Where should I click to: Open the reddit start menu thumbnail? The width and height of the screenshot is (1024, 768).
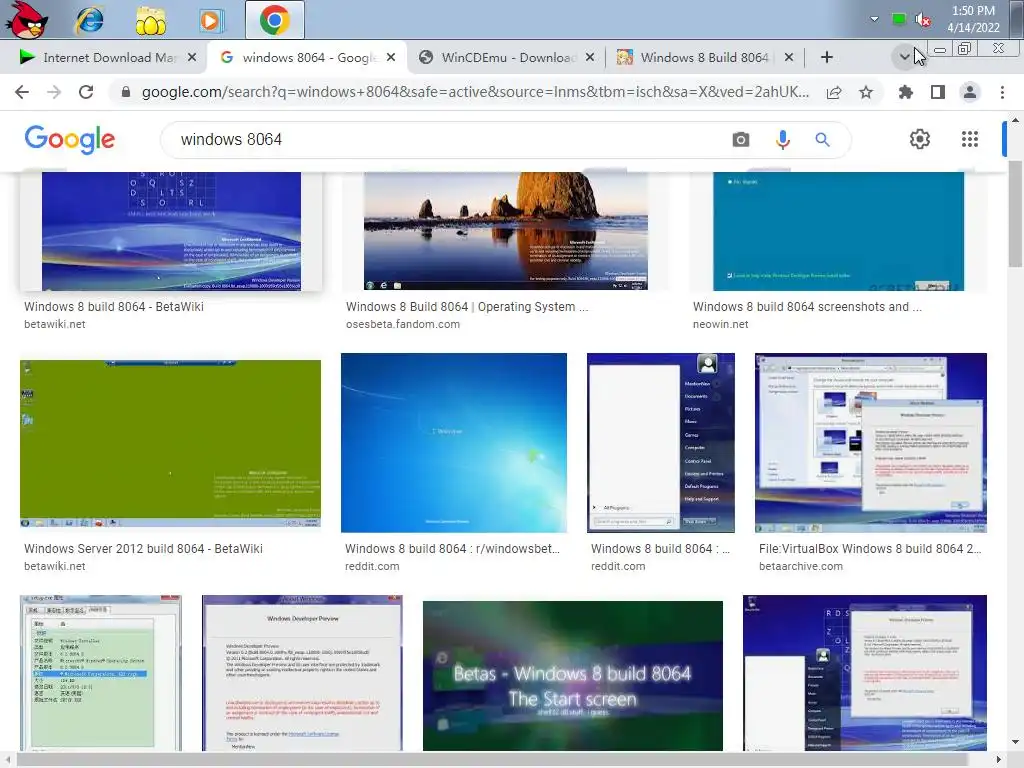tap(661, 443)
